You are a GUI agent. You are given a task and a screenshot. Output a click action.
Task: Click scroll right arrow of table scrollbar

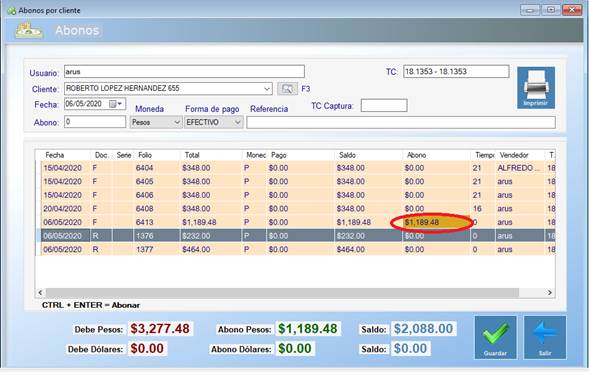click(x=550, y=292)
